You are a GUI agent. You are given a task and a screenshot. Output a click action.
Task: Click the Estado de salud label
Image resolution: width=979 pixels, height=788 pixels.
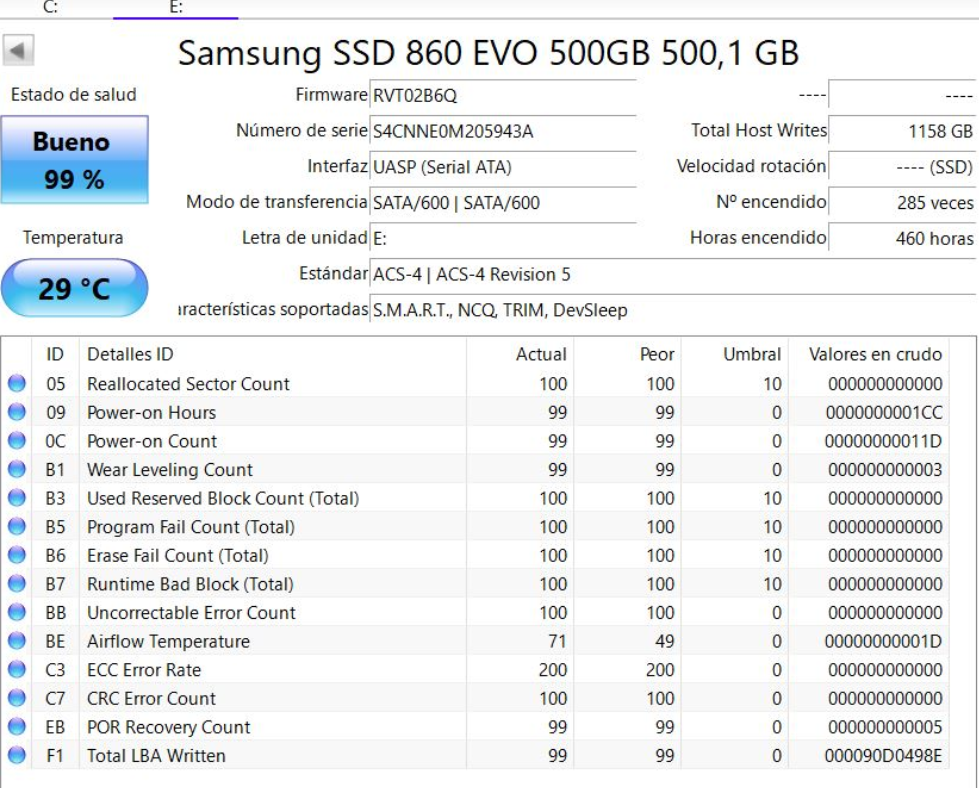74,95
